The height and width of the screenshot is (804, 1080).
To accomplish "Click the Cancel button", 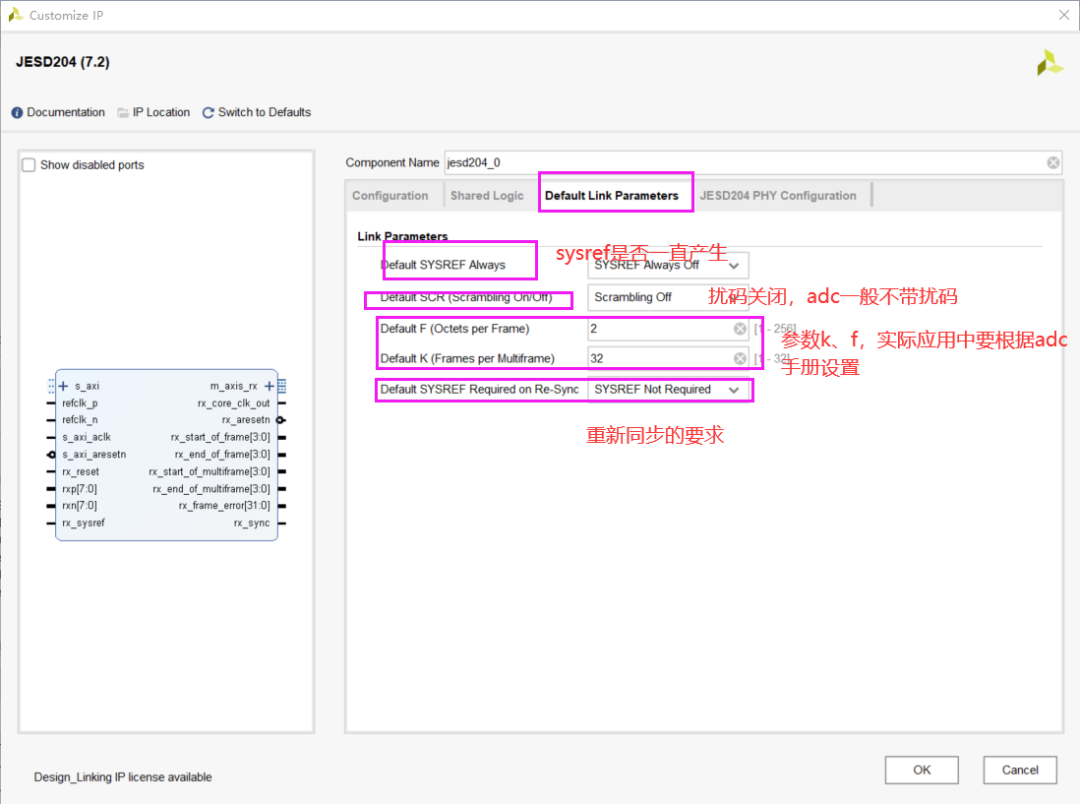I will pos(1020,770).
